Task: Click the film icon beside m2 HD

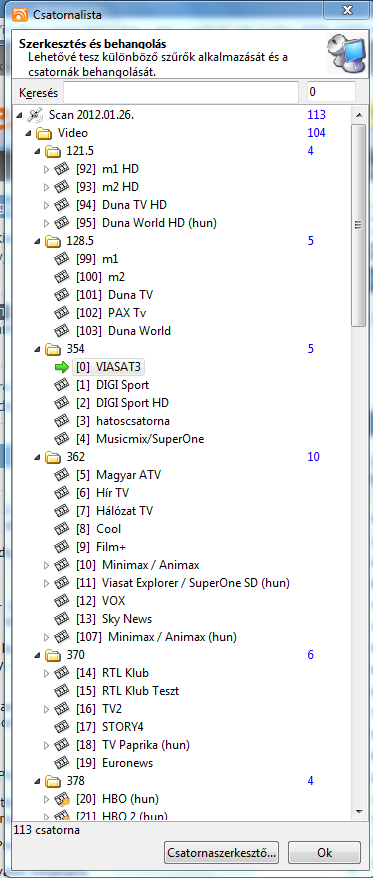Action: click(x=62, y=187)
